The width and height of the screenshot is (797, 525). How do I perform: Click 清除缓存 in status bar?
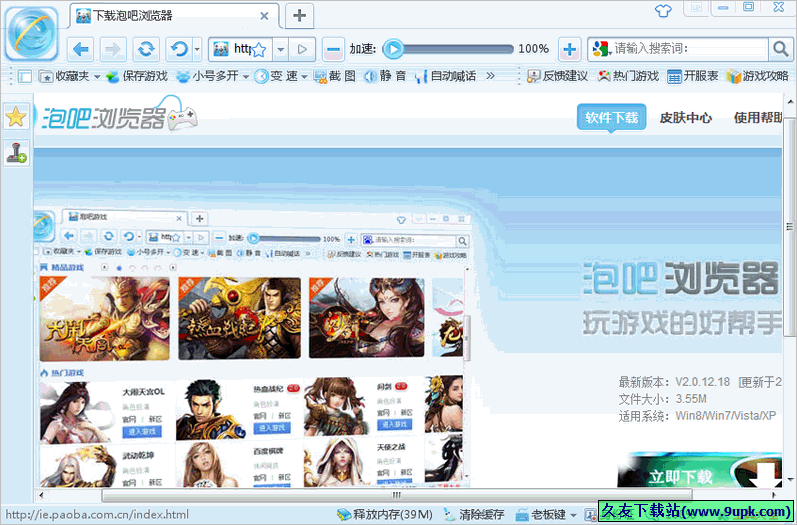point(473,514)
